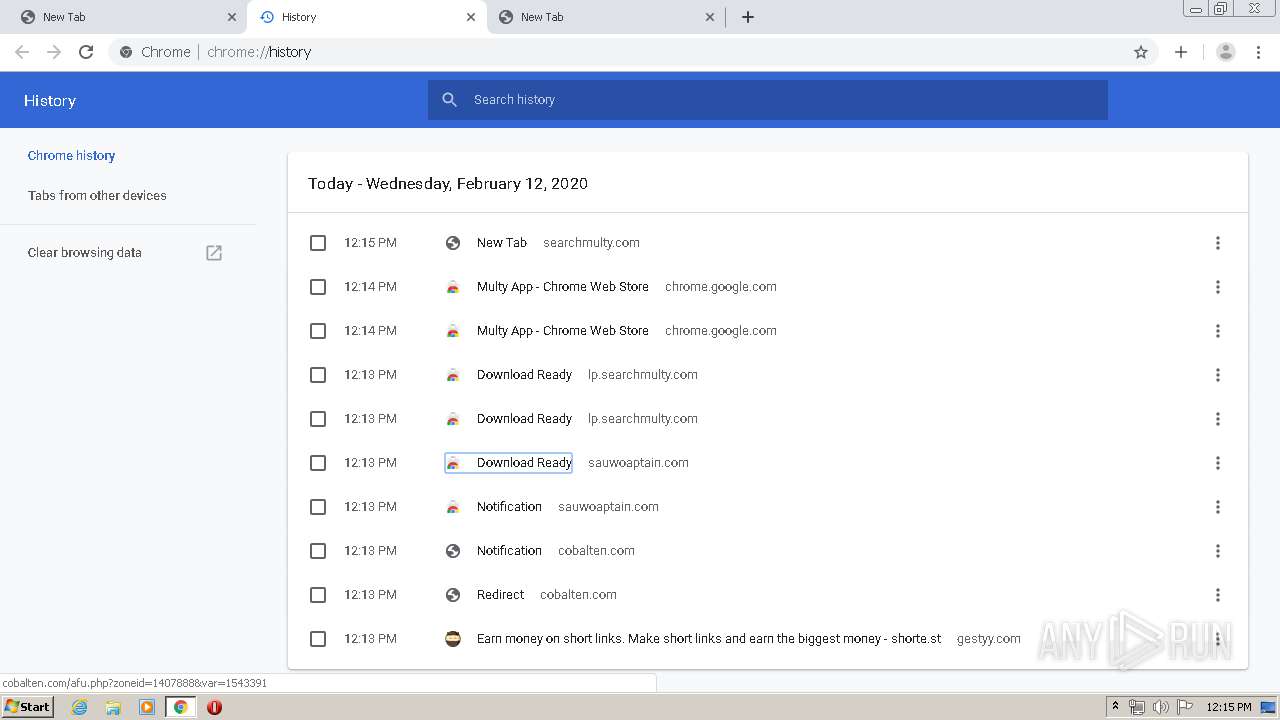Open more actions for second Multy App entry
1280x720 pixels.
tap(1218, 331)
